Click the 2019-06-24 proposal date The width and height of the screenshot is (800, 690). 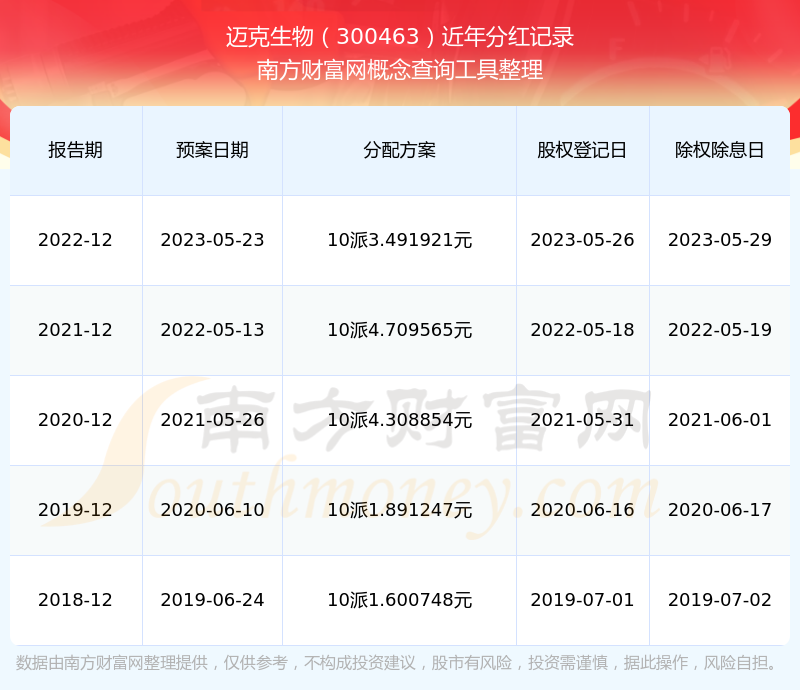(x=212, y=600)
